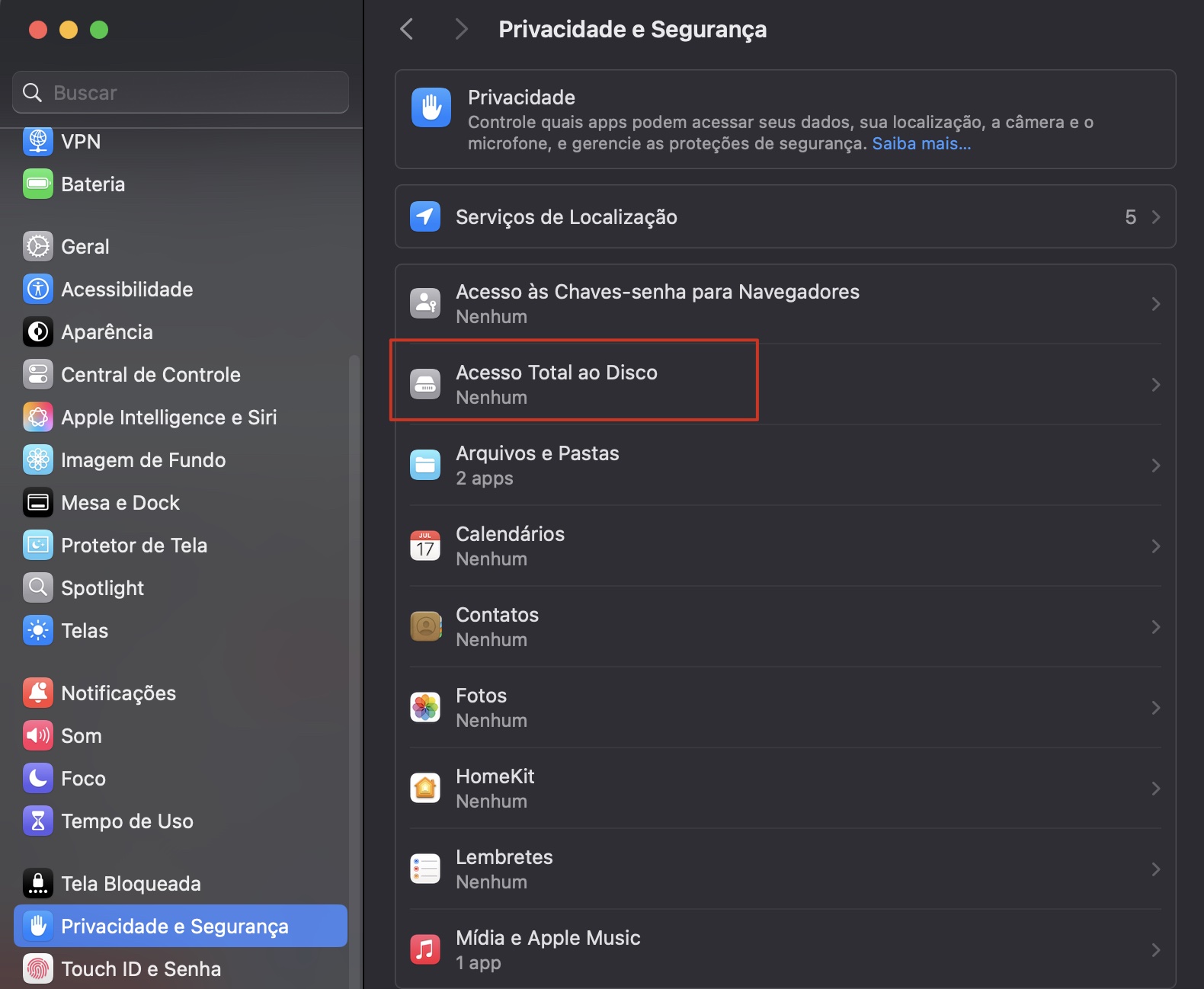Expand Mídia e Apple Music chevron
1204x989 pixels.
click(x=1156, y=950)
